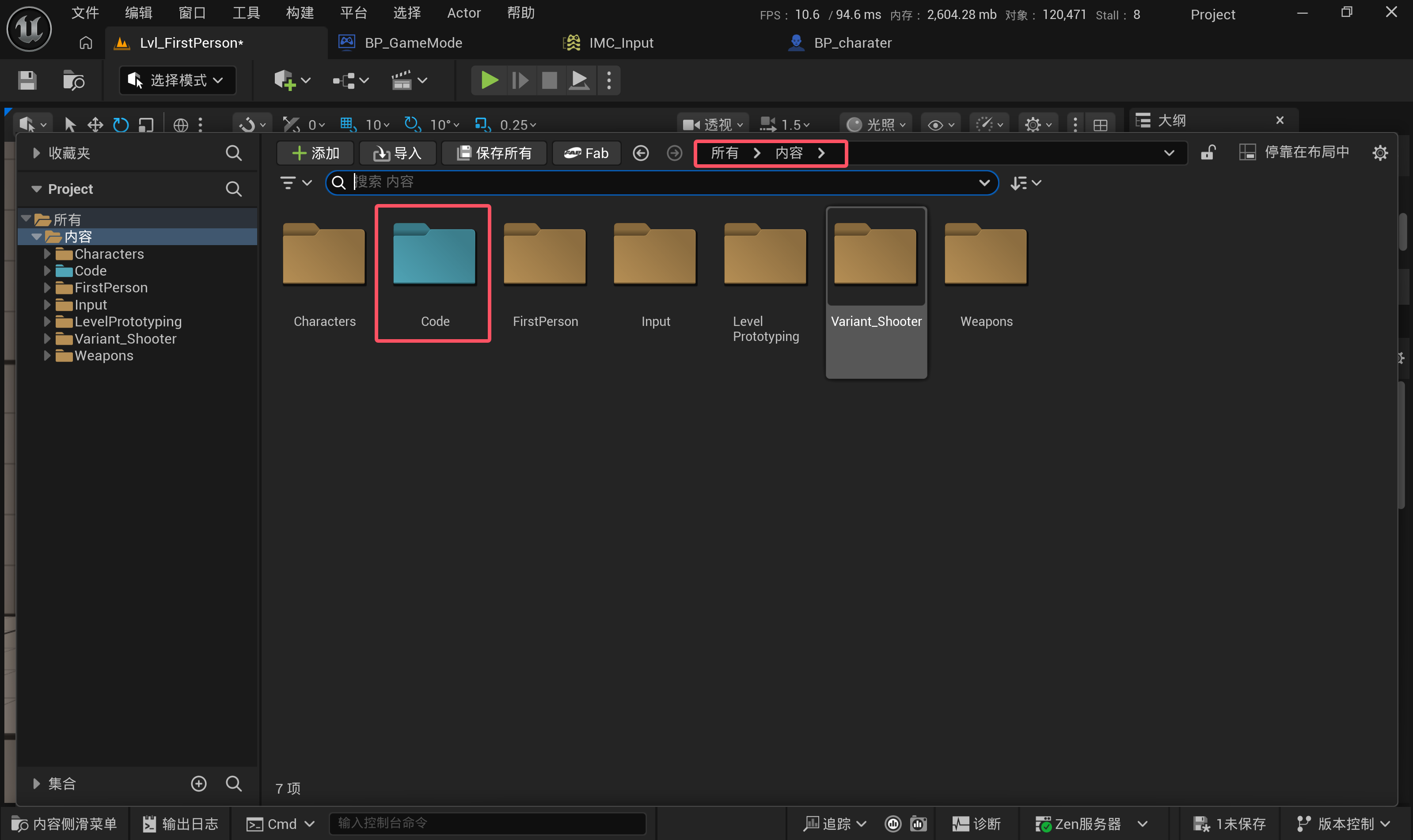Click the content browser settings gear
Viewport: 1413px width, 840px height.
1379,153
